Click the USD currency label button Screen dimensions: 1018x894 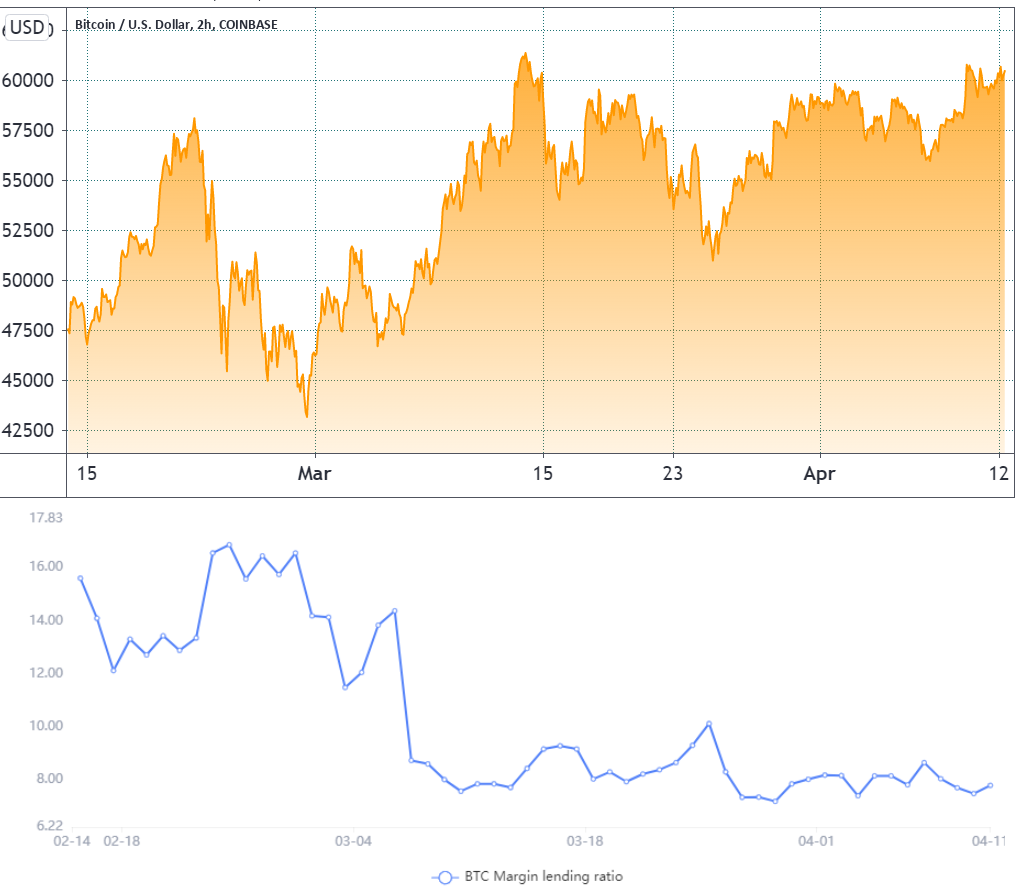coord(27,28)
